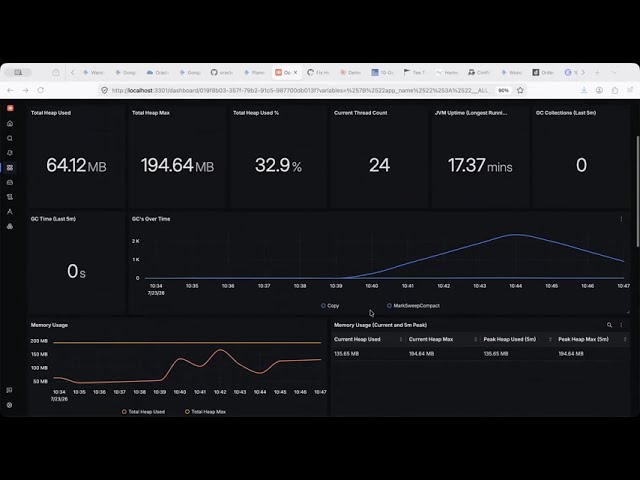Click the 32.9 % heap used value
The width and height of the screenshot is (640, 480).
pos(278,165)
